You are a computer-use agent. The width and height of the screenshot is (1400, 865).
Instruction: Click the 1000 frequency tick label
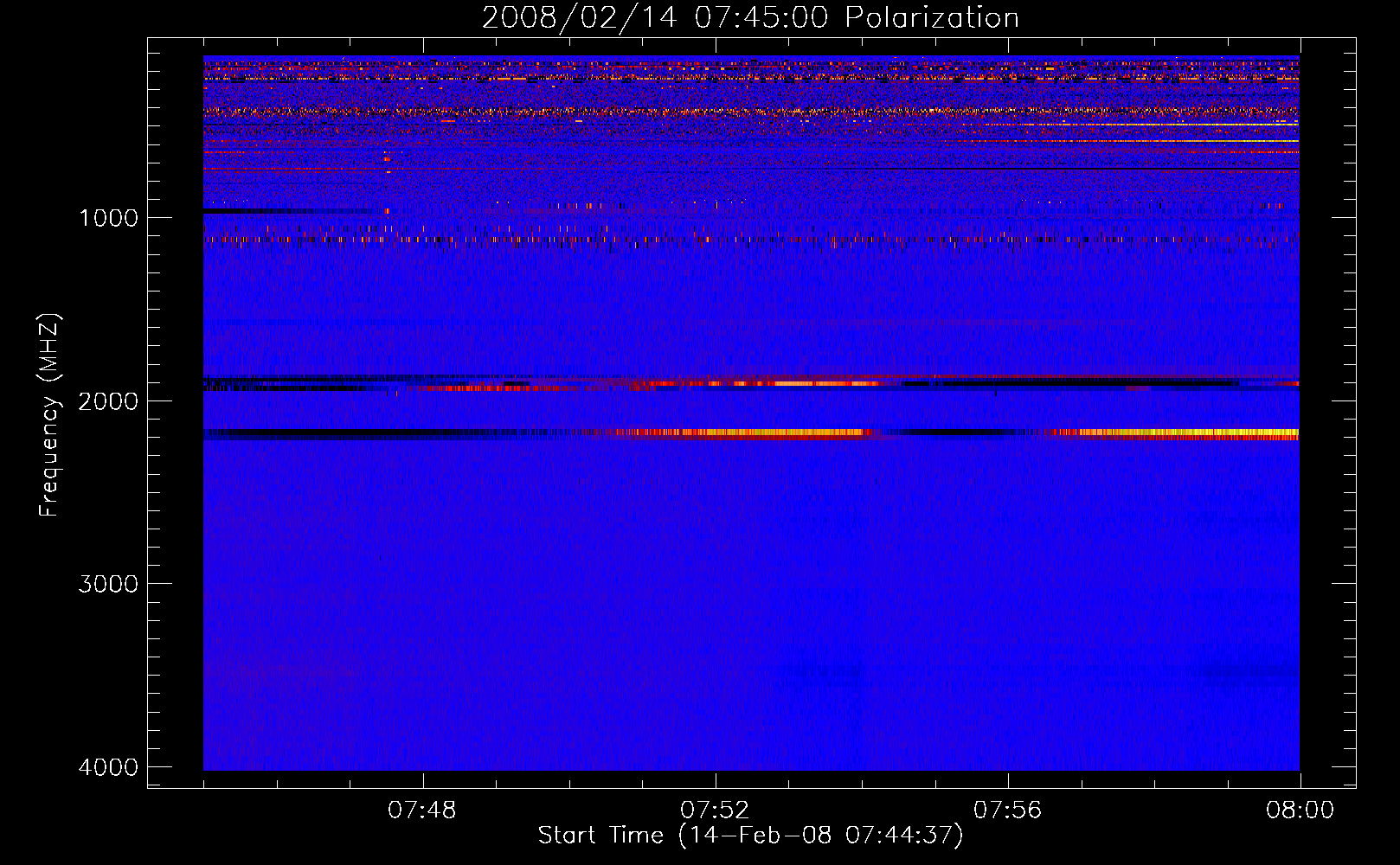click(108, 217)
